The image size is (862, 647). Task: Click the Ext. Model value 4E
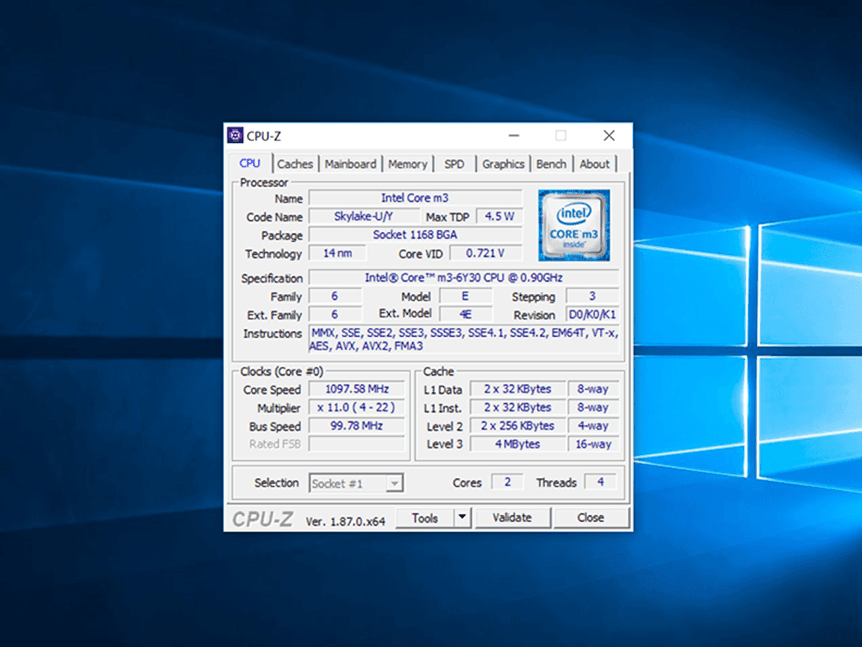click(465, 314)
